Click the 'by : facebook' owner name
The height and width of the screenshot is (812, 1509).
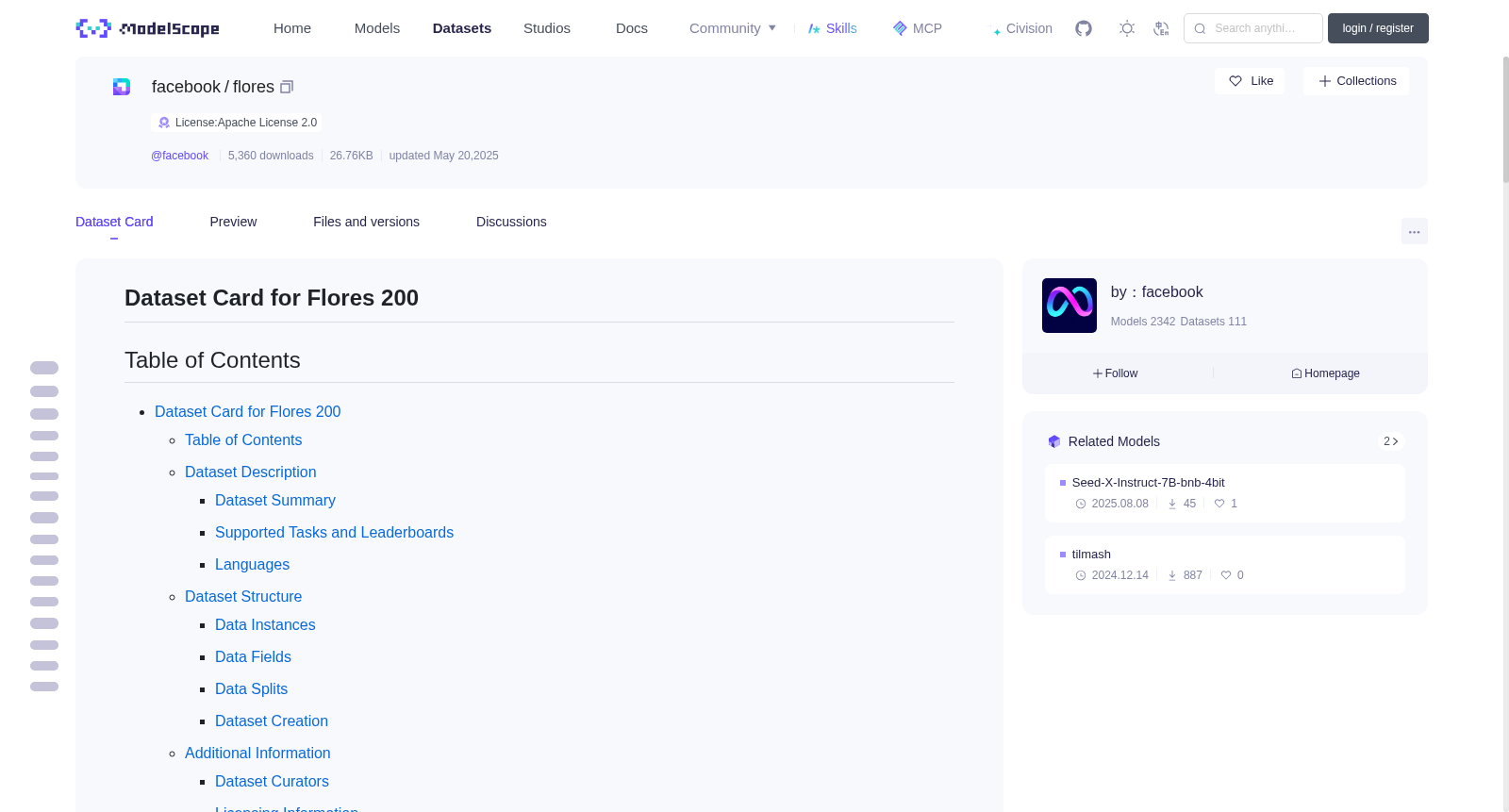pyautogui.click(x=1156, y=292)
